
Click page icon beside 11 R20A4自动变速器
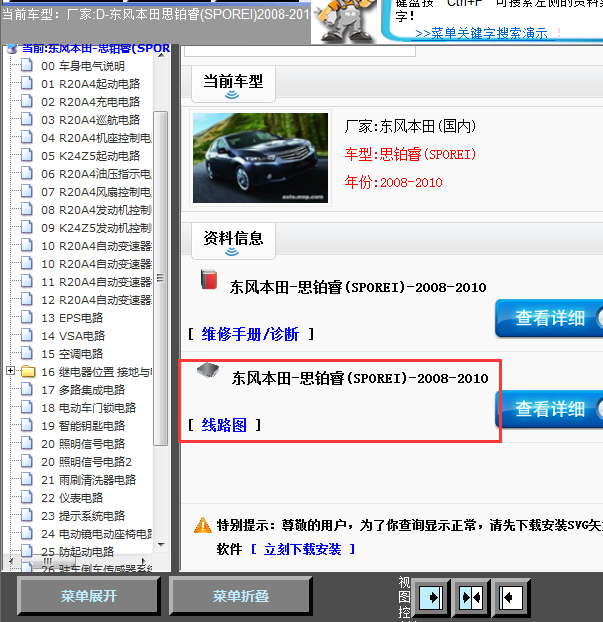coord(27,281)
